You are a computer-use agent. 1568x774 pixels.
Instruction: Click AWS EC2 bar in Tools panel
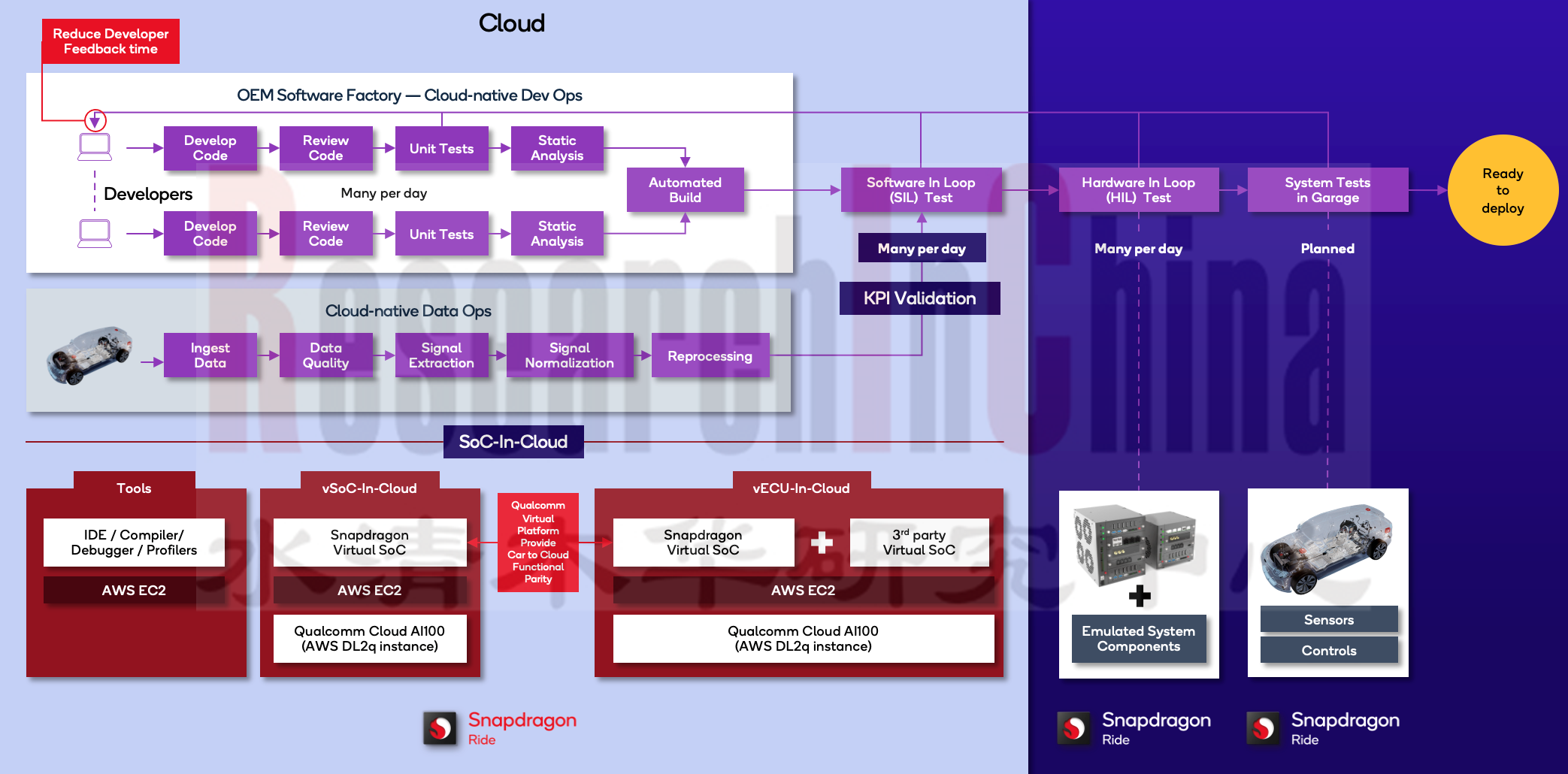(135, 590)
